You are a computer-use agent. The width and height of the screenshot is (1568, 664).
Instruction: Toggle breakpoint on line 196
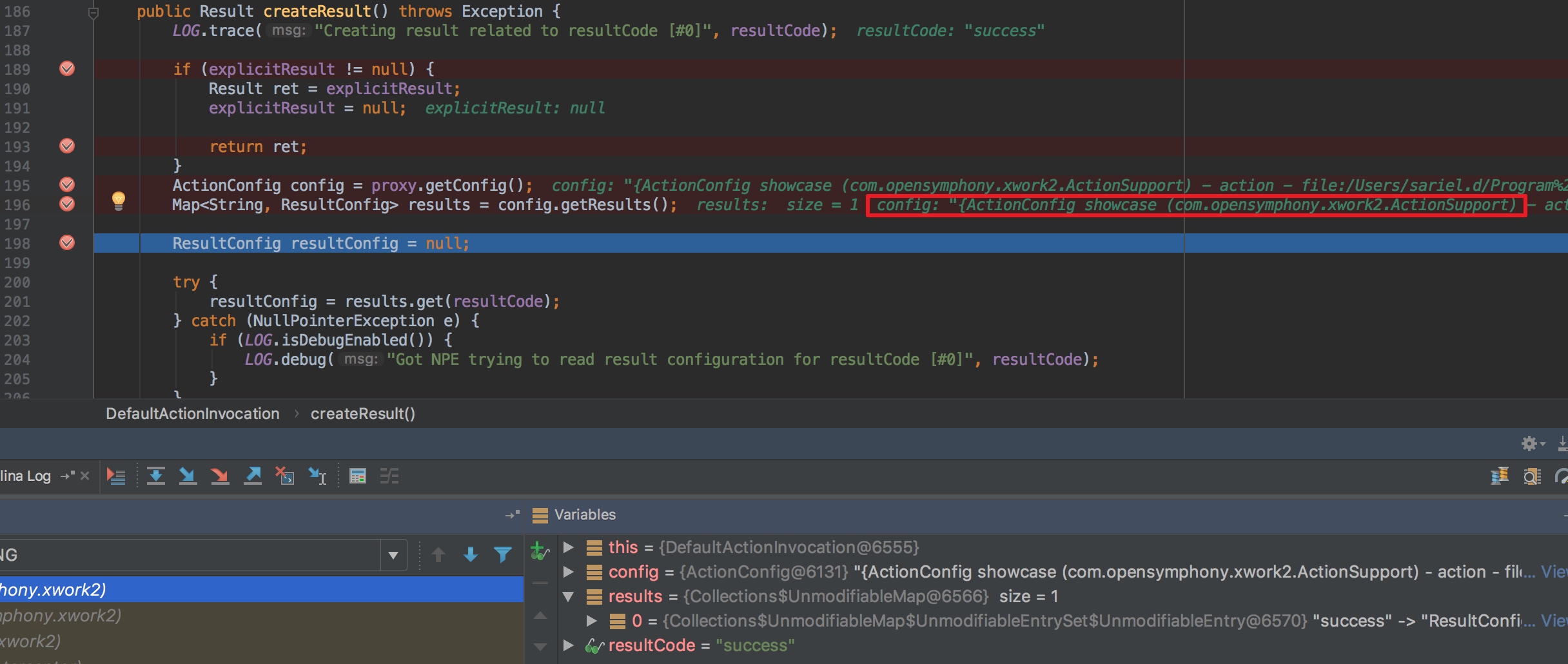67,204
